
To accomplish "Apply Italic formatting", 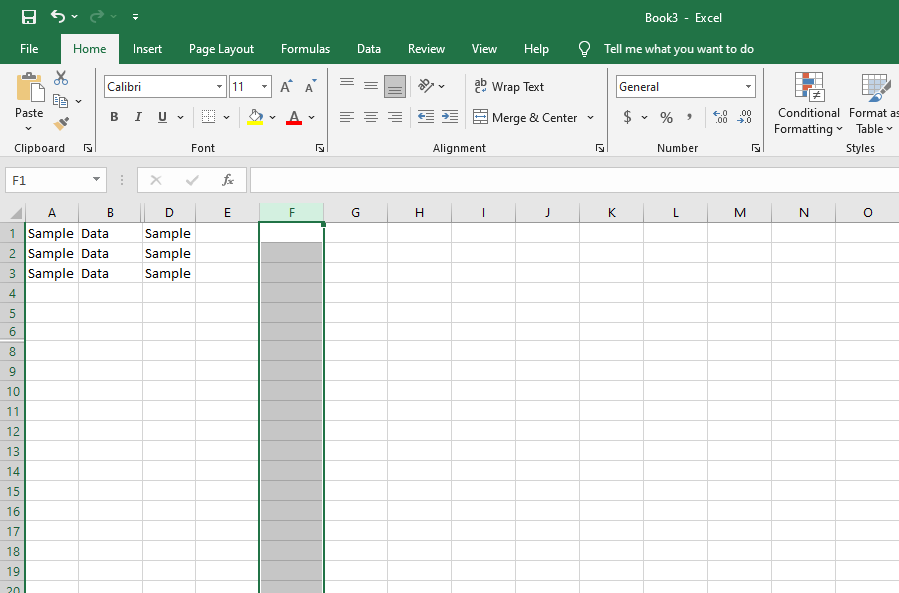I will pos(138,117).
